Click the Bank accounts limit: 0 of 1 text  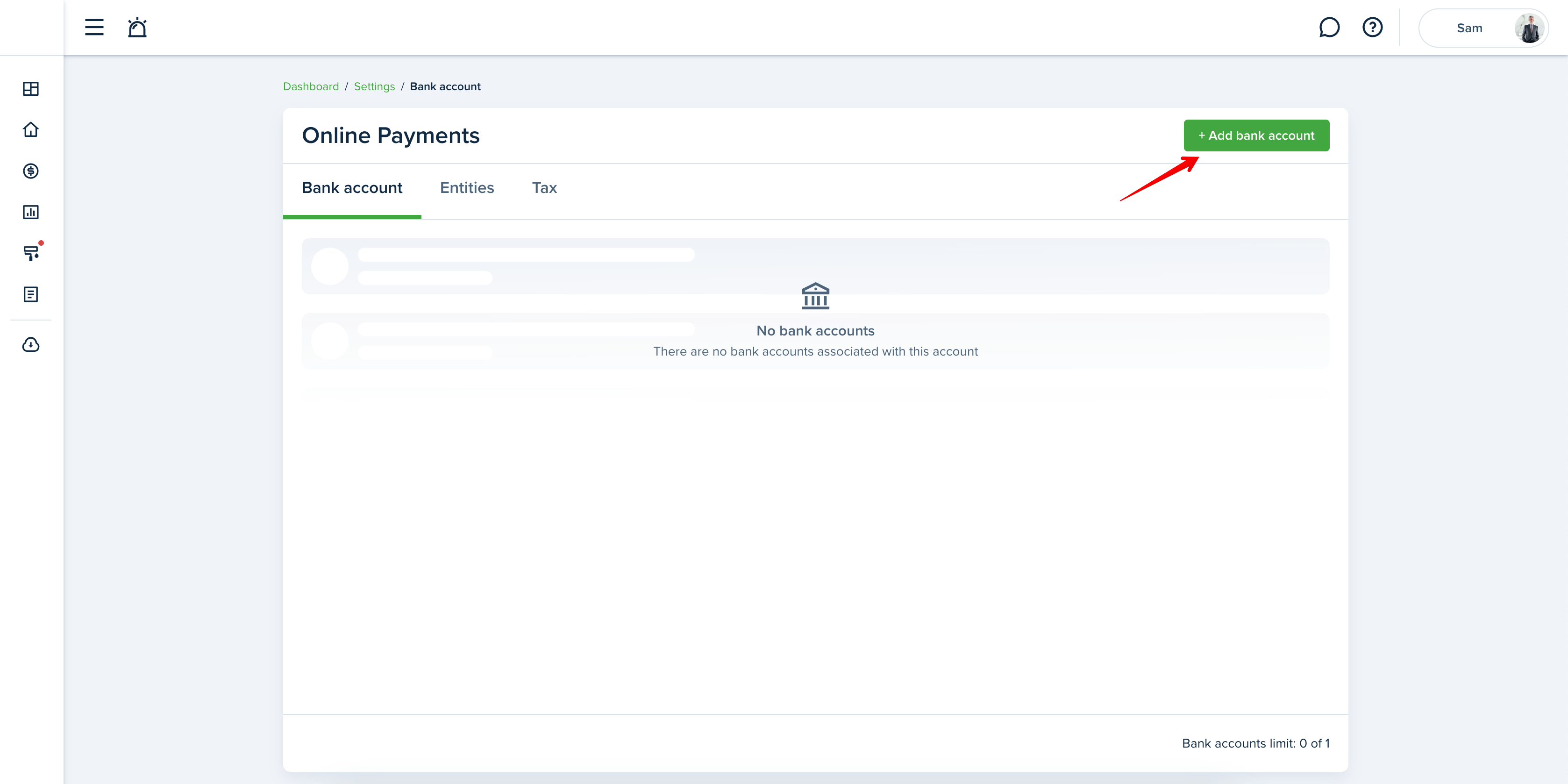pos(1256,743)
